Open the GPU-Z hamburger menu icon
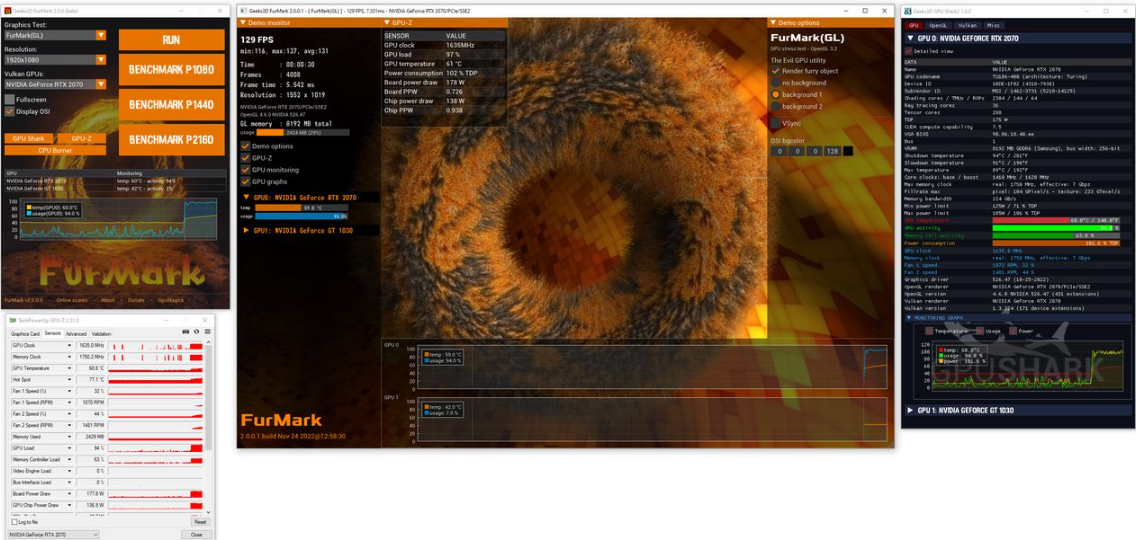 tap(206, 333)
